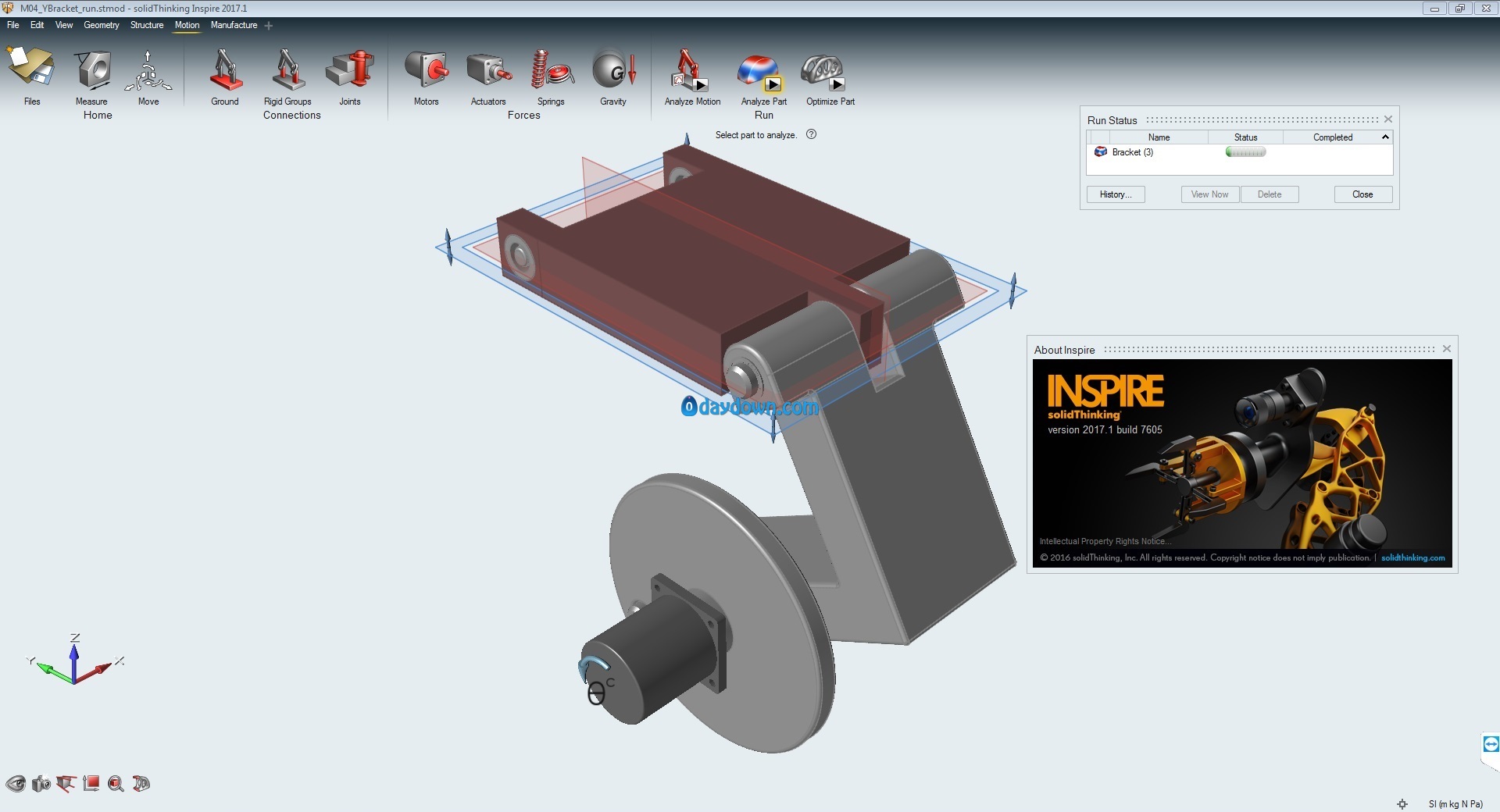The image size is (1500, 812).
Task: Select the Measure tool icon
Action: 92,69
